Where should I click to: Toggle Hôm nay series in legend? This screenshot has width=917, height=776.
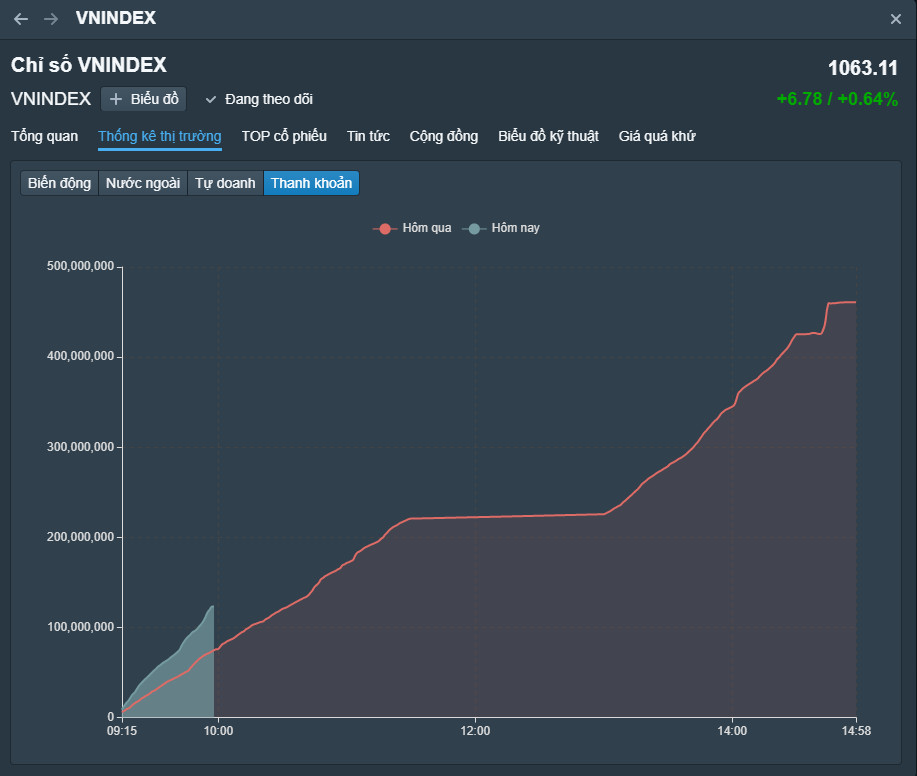pyautogui.click(x=501, y=228)
